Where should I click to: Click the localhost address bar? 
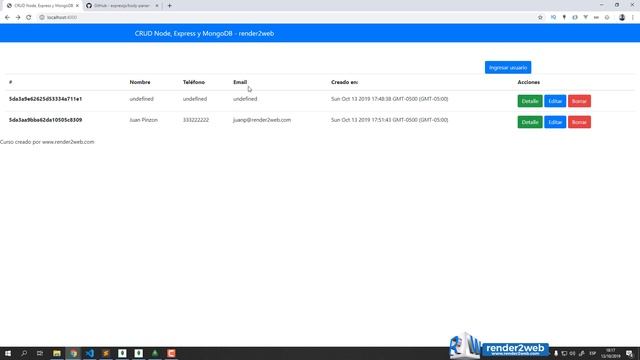pos(286,18)
